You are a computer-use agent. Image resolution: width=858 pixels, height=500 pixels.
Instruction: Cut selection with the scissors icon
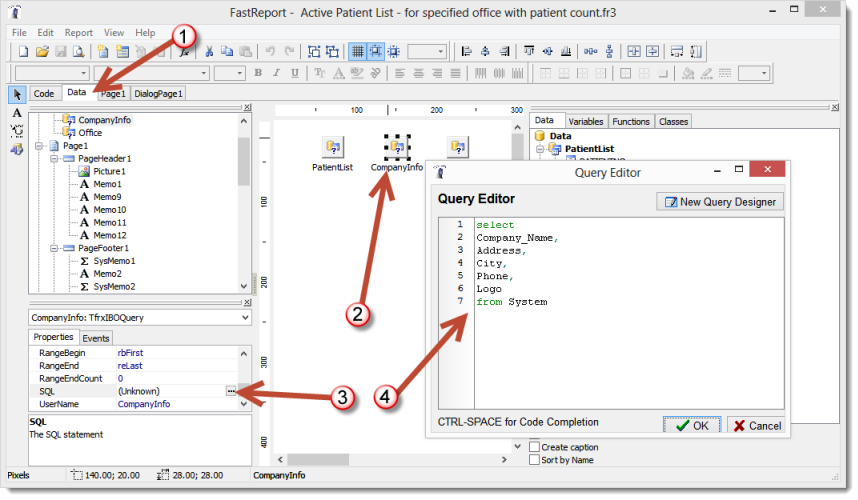[208, 51]
